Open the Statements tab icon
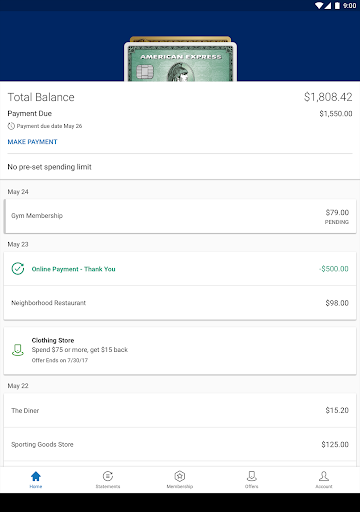360x512 pixels. 108,476
